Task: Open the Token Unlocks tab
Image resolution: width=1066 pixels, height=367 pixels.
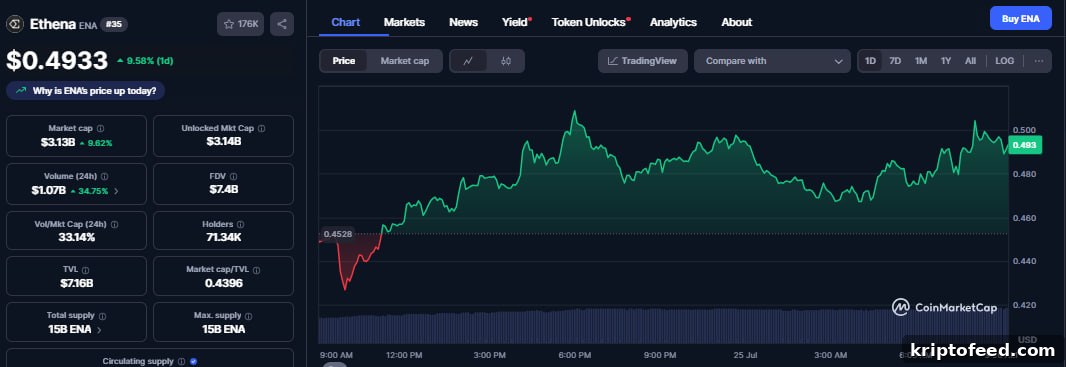Action: [589, 22]
